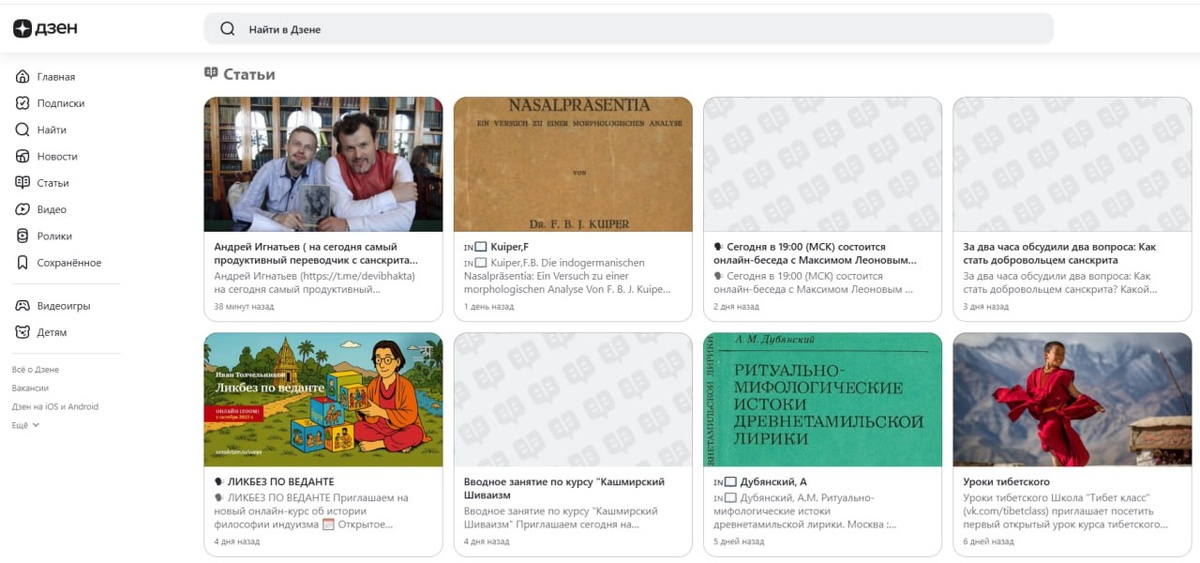Click the '3 дня назад' timestamp
This screenshot has height=563, width=1200.
pyautogui.click(x=987, y=306)
